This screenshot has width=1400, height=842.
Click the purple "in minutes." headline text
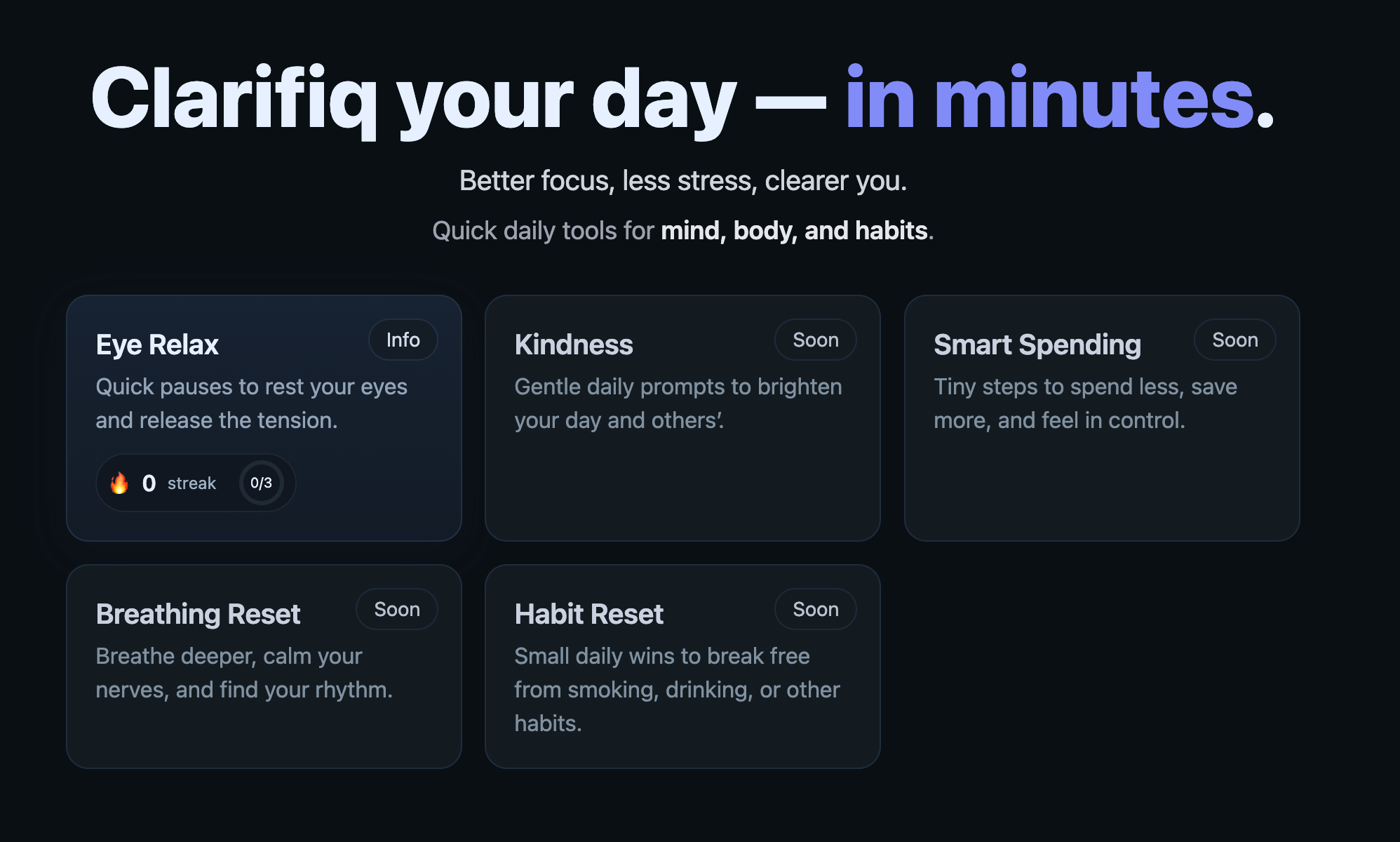[1058, 98]
